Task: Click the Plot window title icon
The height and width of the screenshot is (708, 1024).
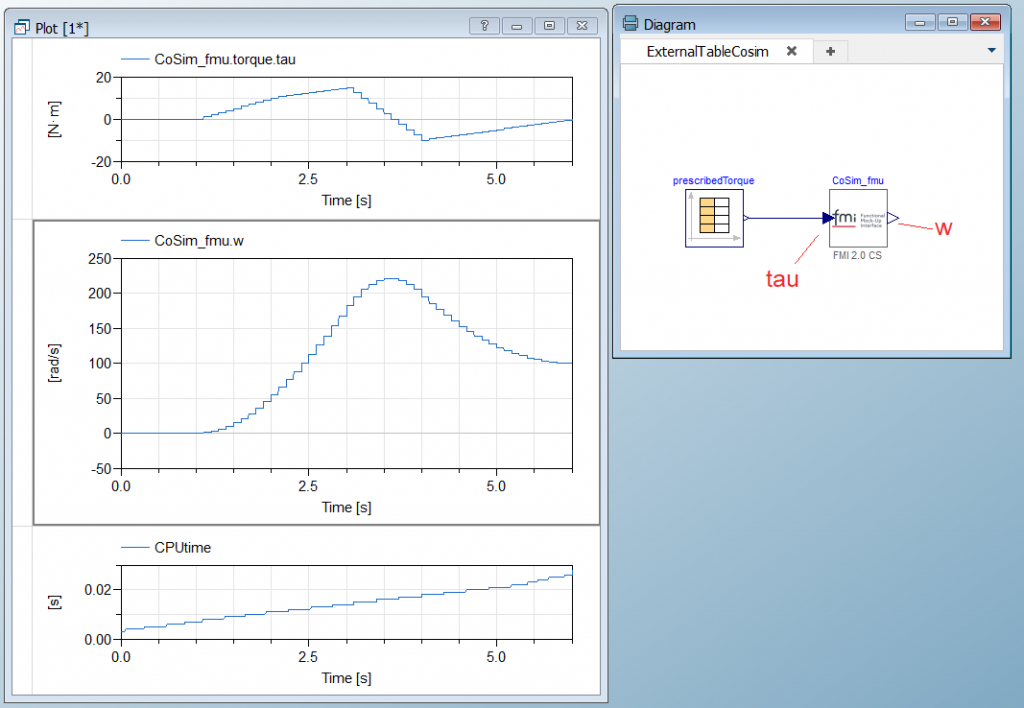Action: pyautogui.click(x=22, y=27)
